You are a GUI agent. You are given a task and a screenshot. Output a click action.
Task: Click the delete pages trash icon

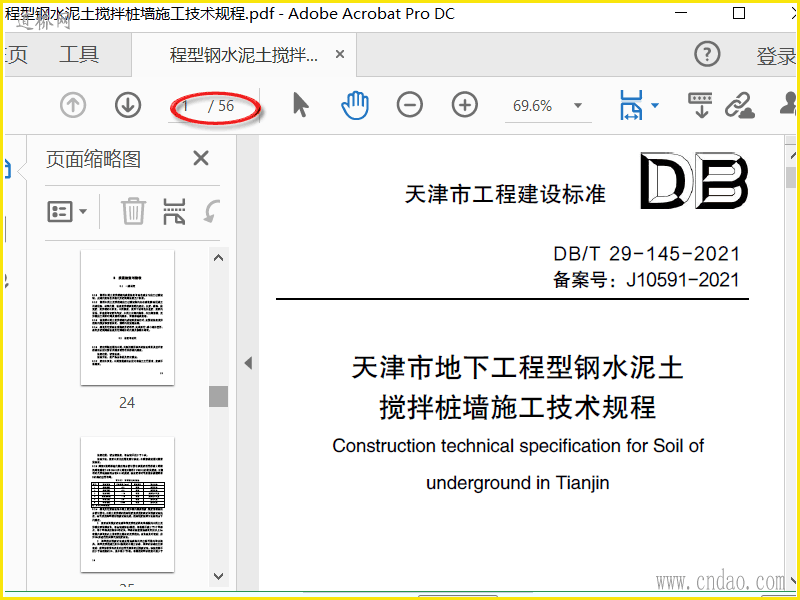pyautogui.click(x=134, y=211)
